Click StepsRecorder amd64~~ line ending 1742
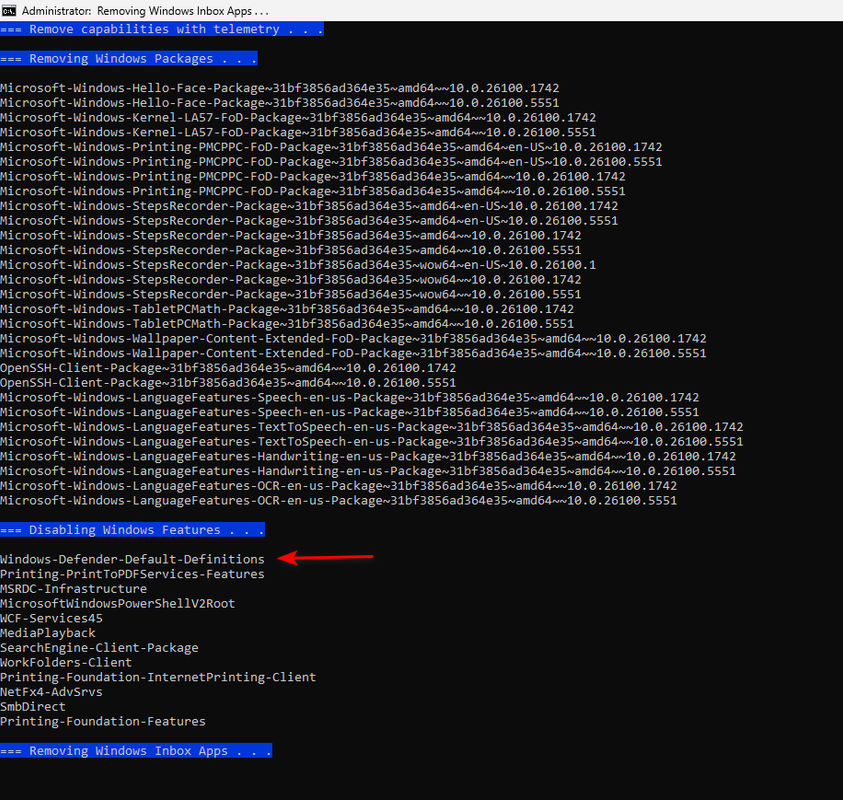Viewport: 843px width, 800px height. click(x=291, y=235)
